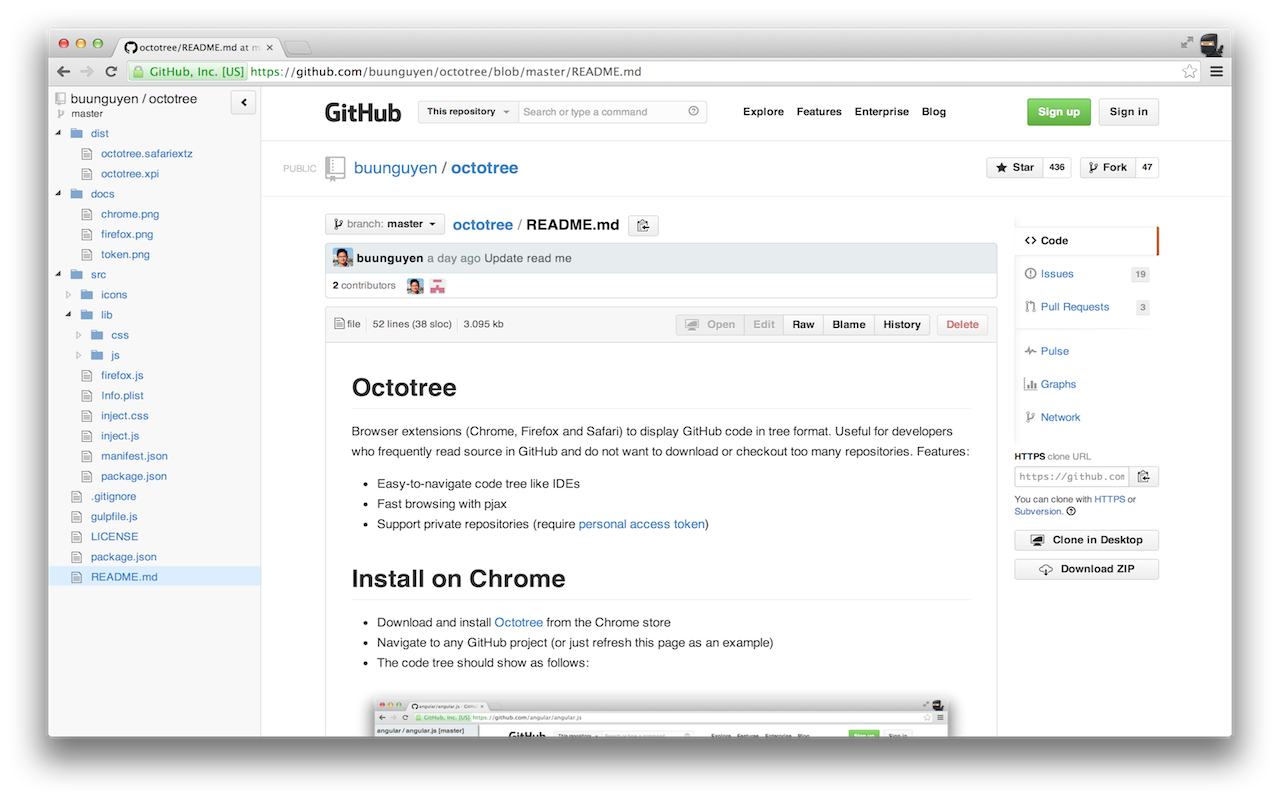The width and height of the screenshot is (1280, 800).
Task: Click the Download ZIP button
Action: (x=1086, y=569)
